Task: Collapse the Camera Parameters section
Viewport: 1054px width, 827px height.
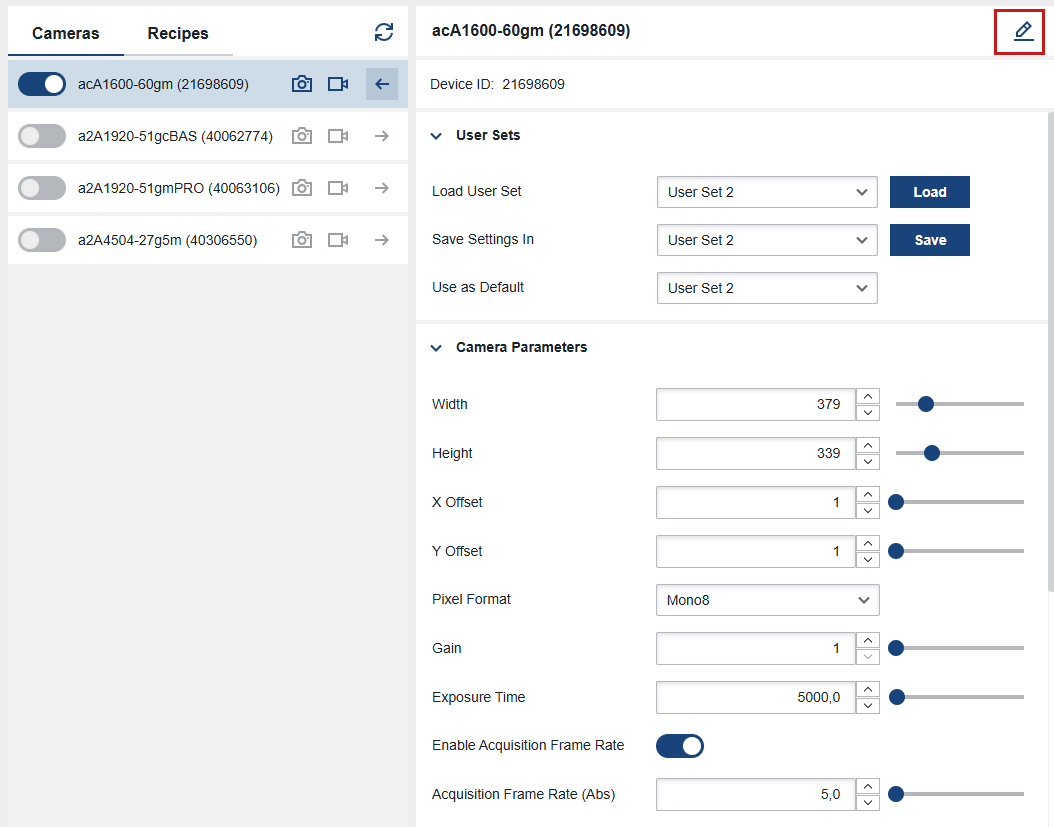Action: click(x=436, y=348)
